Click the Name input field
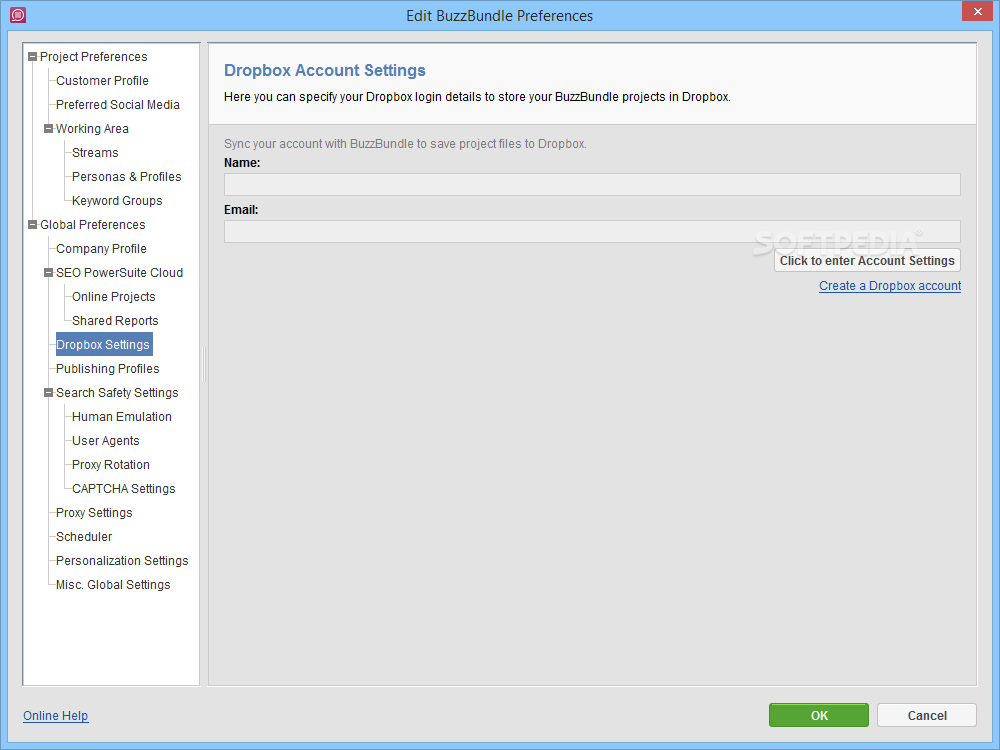Image resolution: width=1000 pixels, height=750 pixels. (x=592, y=184)
